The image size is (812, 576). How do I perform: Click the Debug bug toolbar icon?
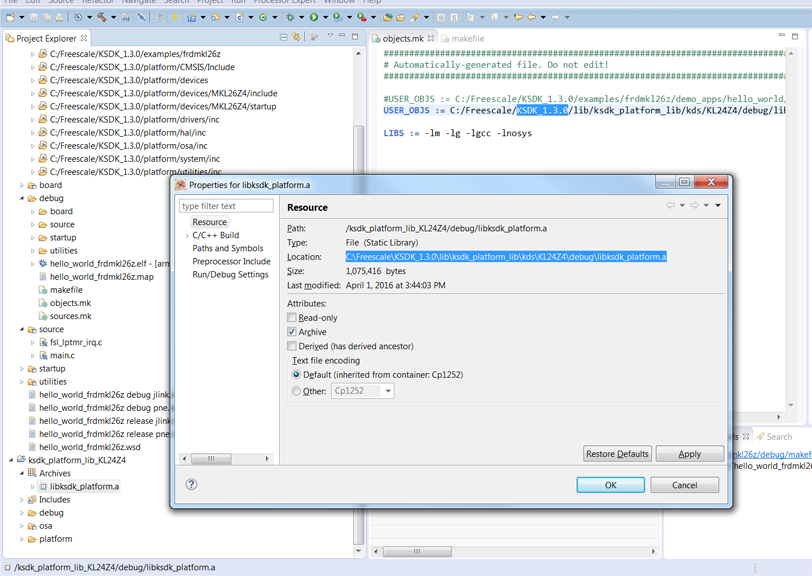click(x=290, y=17)
